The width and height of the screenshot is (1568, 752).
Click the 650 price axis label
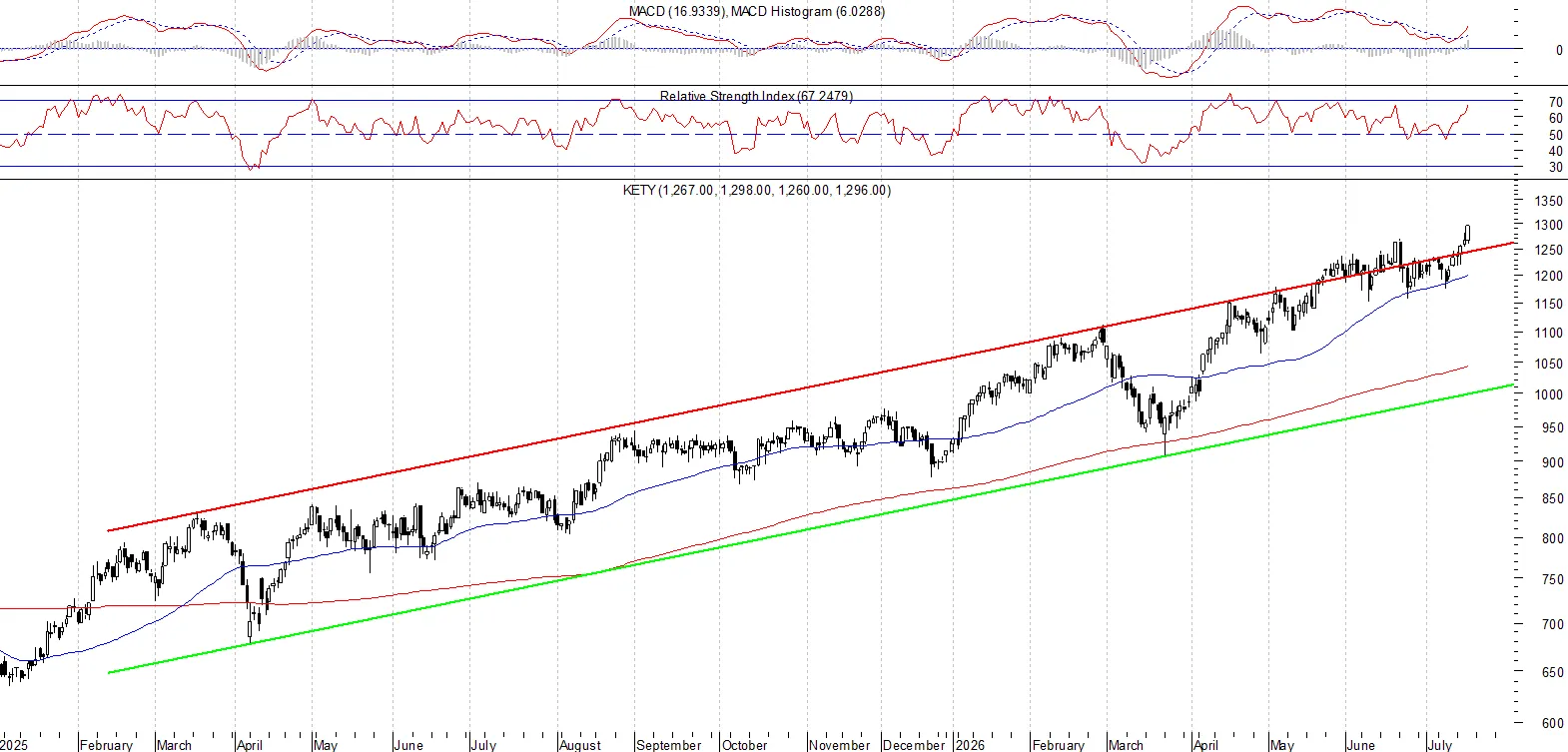(x=1552, y=673)
